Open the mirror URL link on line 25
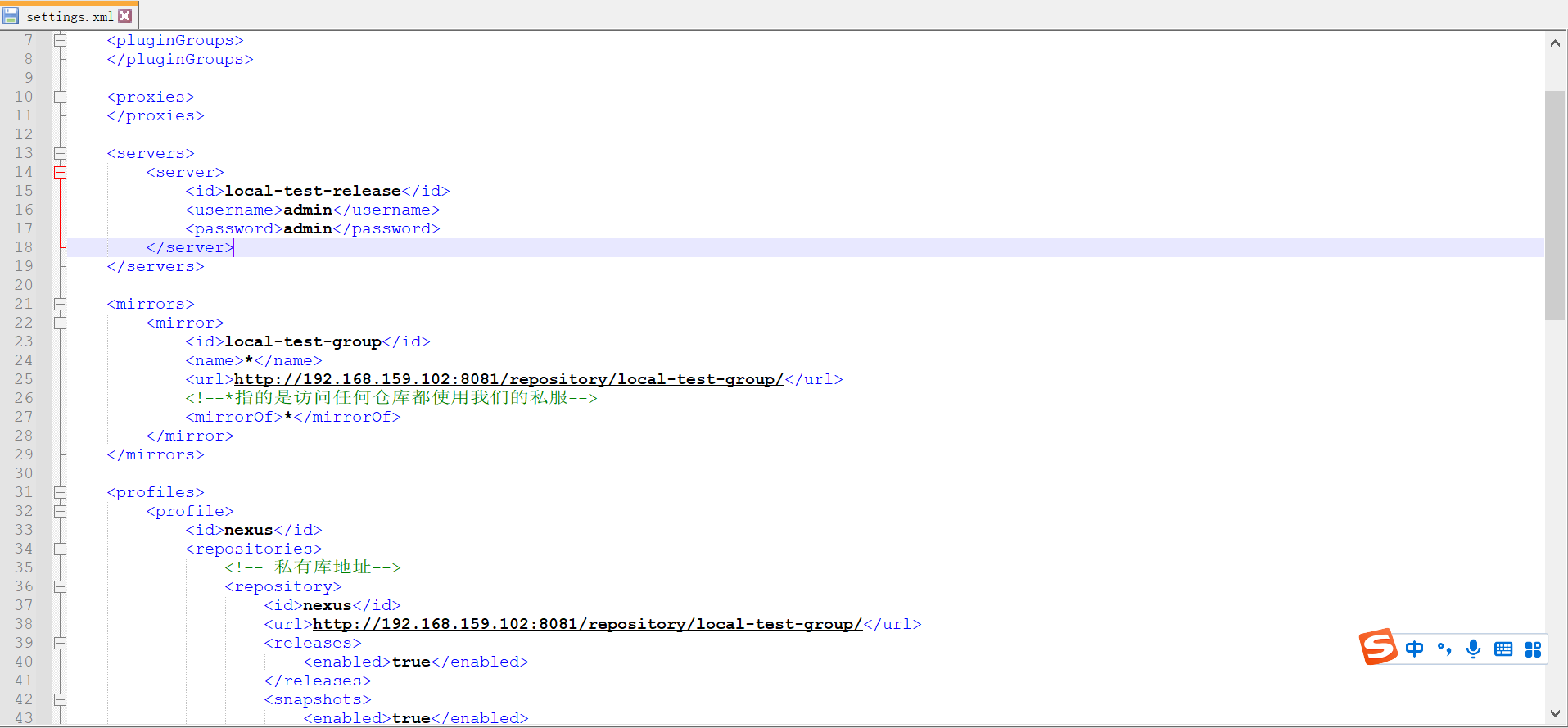The width and height of the screenshot is (1568, 728). pos(508,379)
